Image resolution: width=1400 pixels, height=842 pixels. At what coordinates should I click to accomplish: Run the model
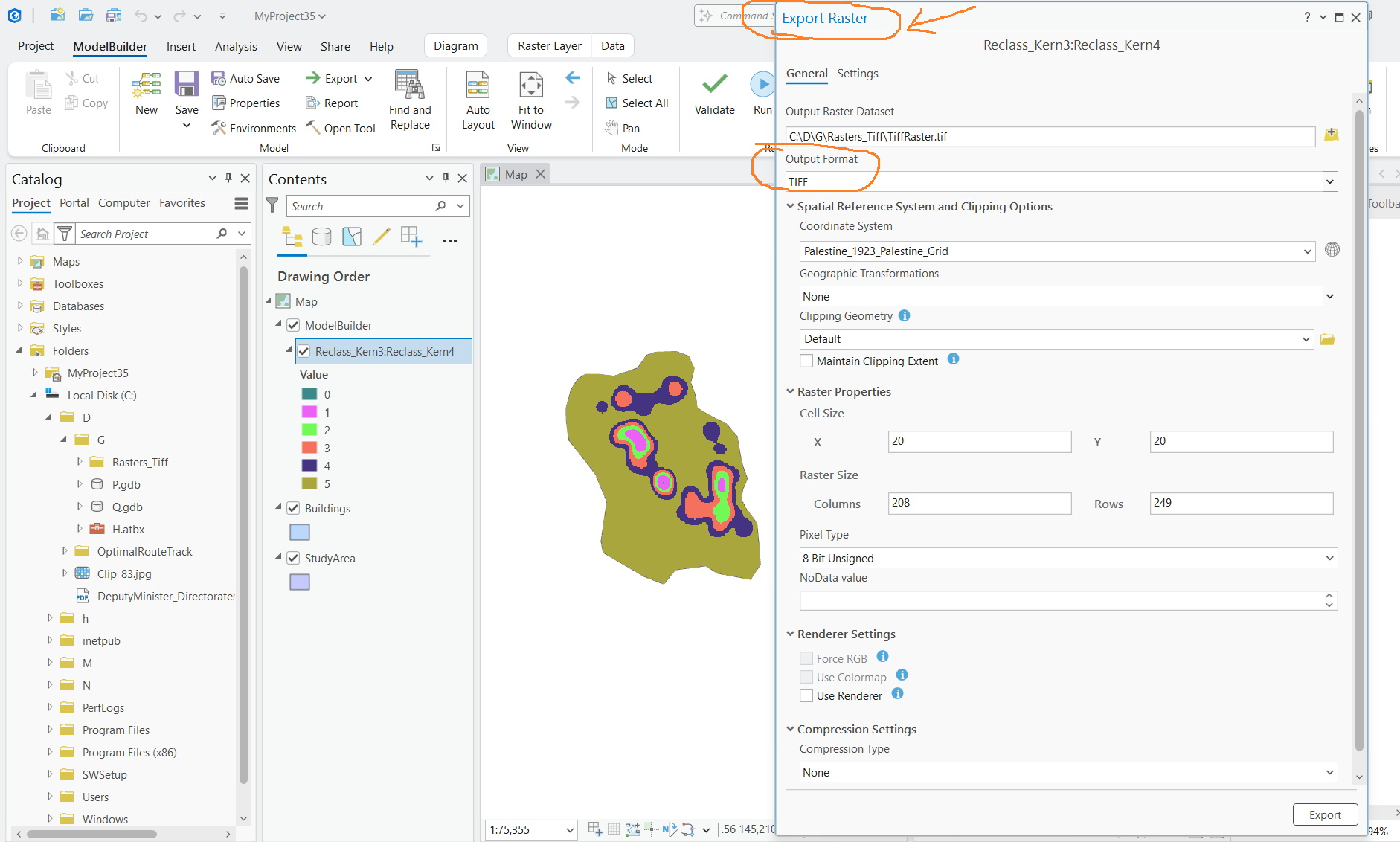[762, 93]
